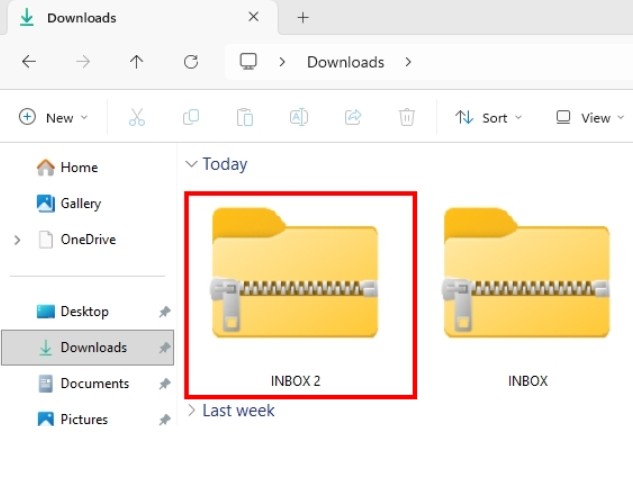Add a new File Explorer tab
Screen dimensions: 633x502
[303, 18]
